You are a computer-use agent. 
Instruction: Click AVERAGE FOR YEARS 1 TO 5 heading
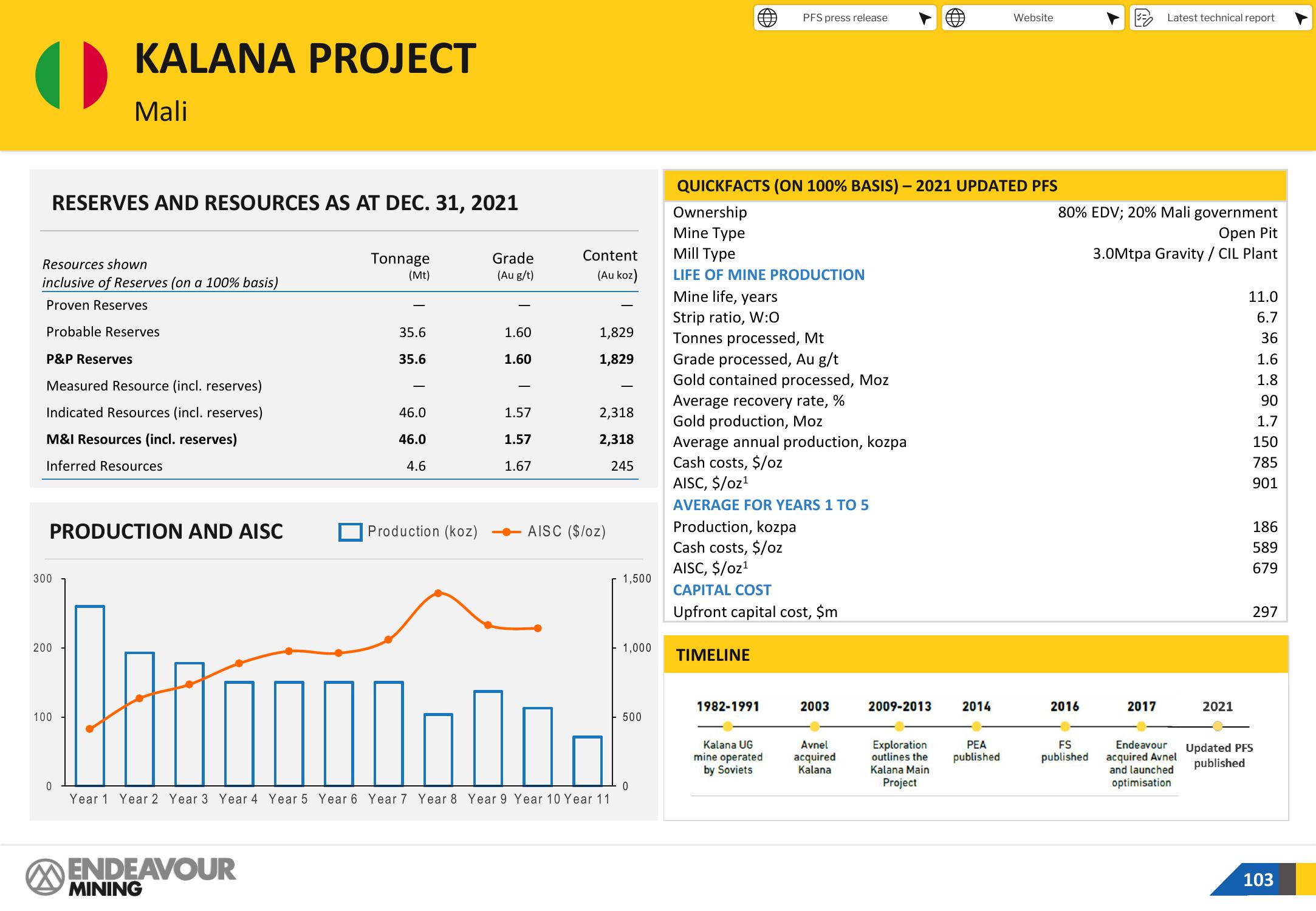tap(770, 505)
